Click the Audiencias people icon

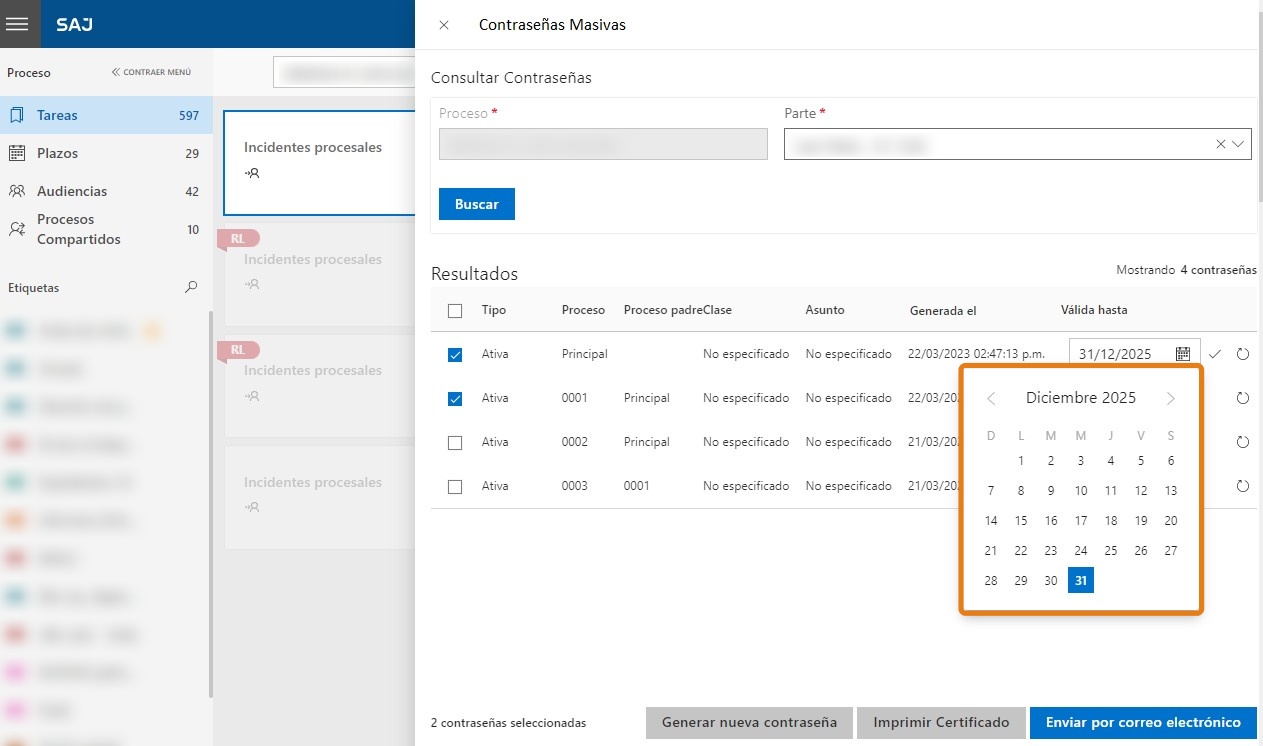pos(16,191)
